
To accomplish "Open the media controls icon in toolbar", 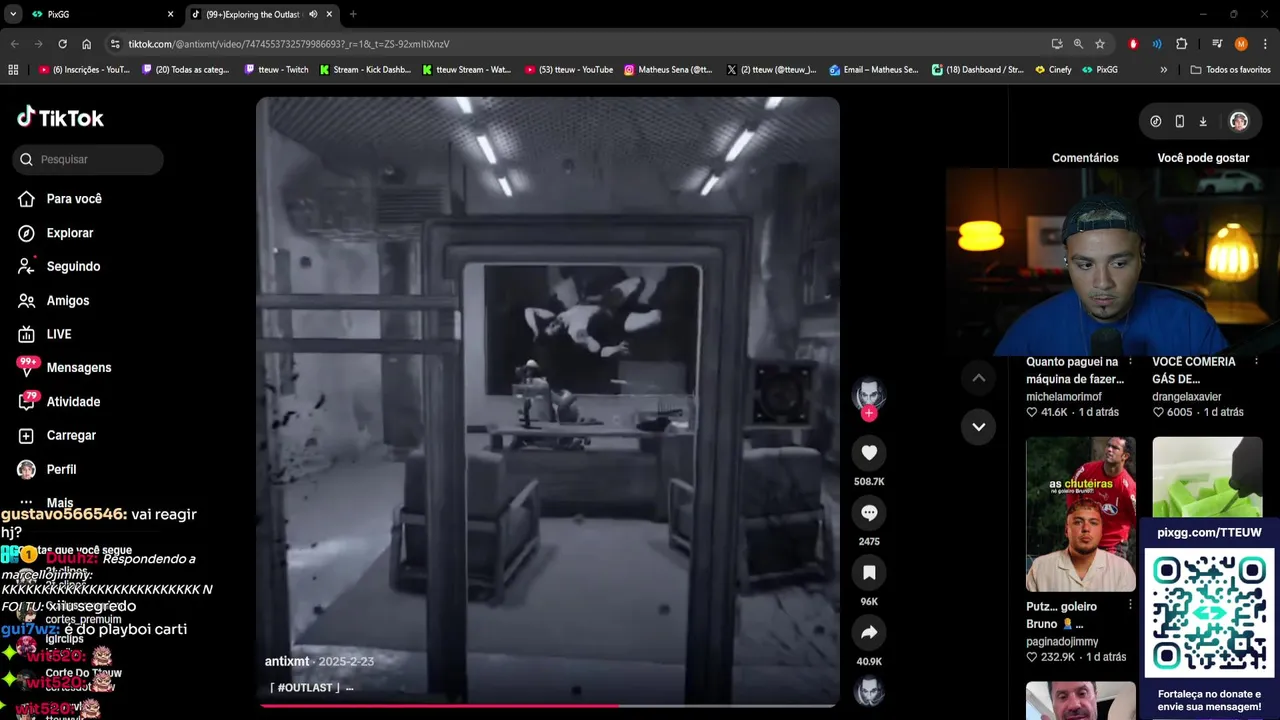I will 1217,44.
